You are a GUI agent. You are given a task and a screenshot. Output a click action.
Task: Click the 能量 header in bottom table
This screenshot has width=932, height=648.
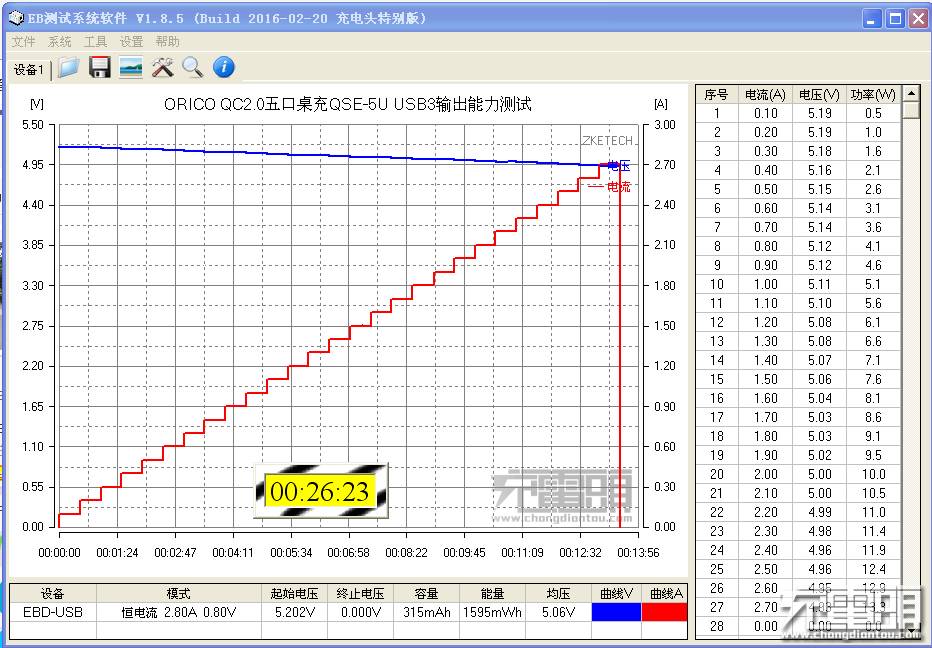(x=492, y=593)
